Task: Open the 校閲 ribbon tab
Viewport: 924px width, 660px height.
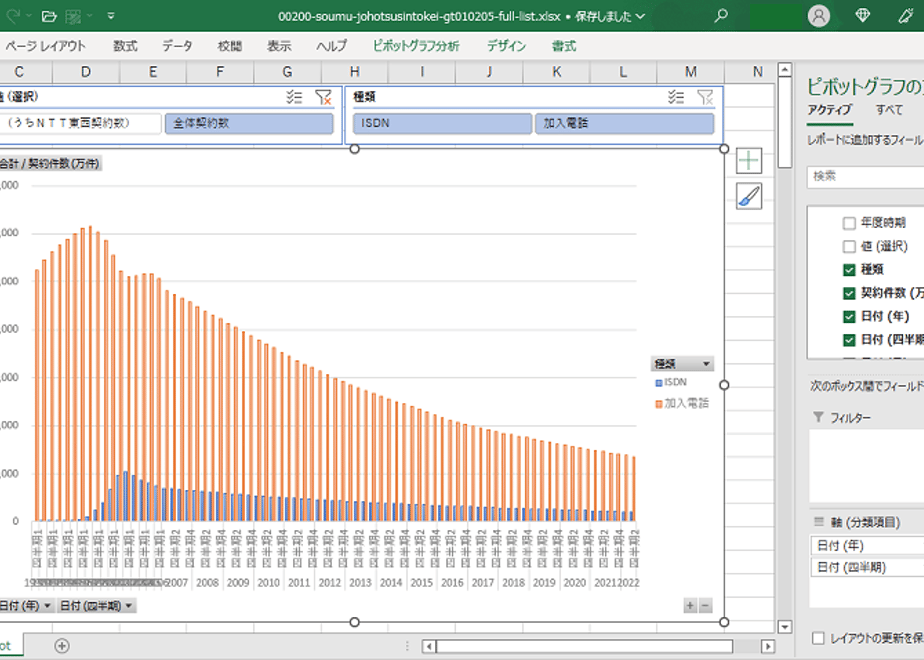Action: pos(229,46)
